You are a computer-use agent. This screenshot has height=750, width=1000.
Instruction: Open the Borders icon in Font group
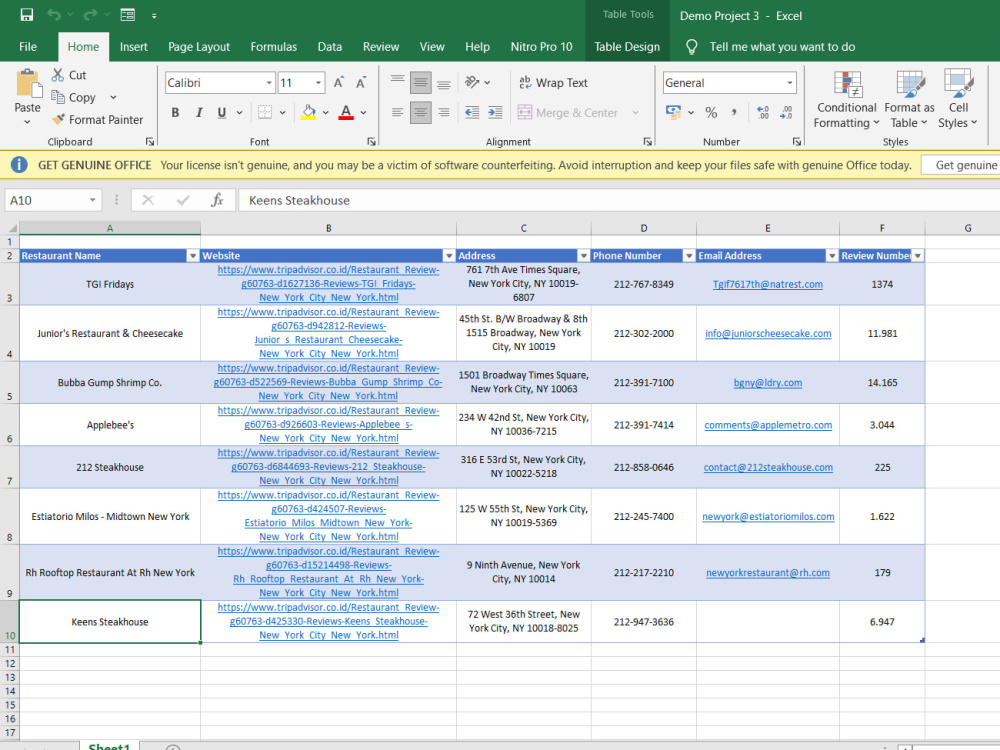[265, 112]
